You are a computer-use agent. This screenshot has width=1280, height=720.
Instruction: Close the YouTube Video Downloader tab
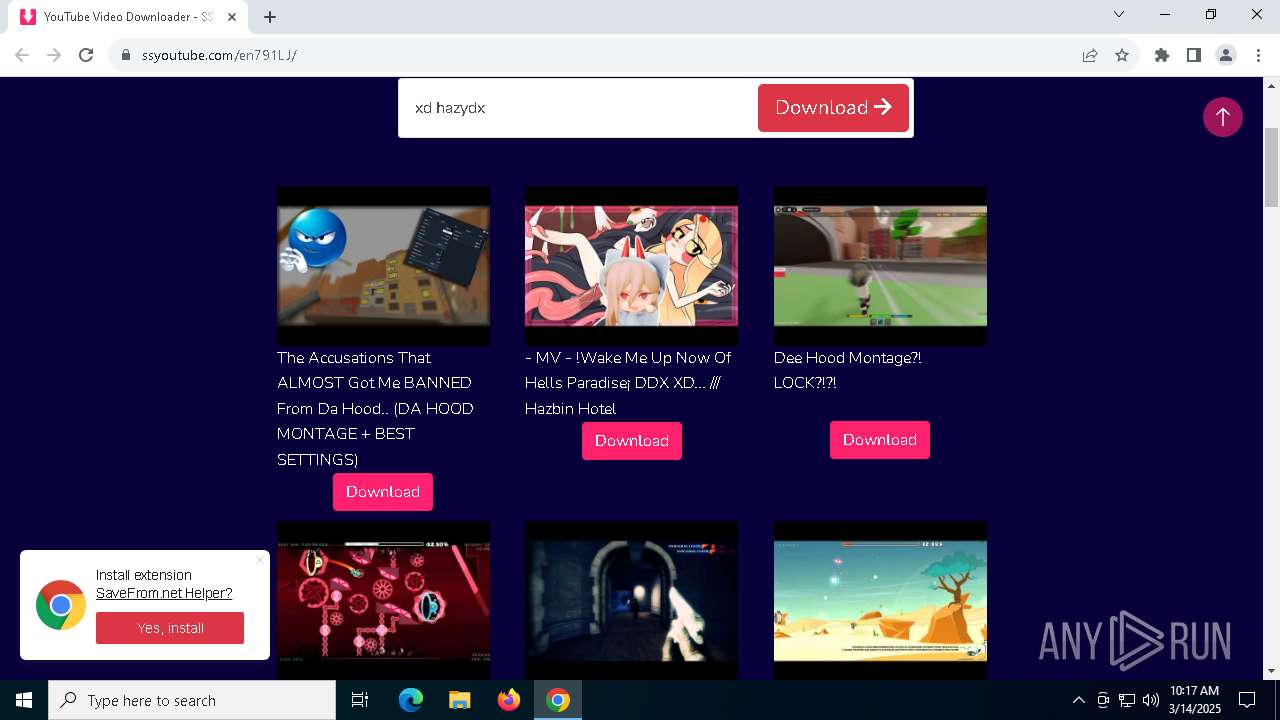(232, 16)
